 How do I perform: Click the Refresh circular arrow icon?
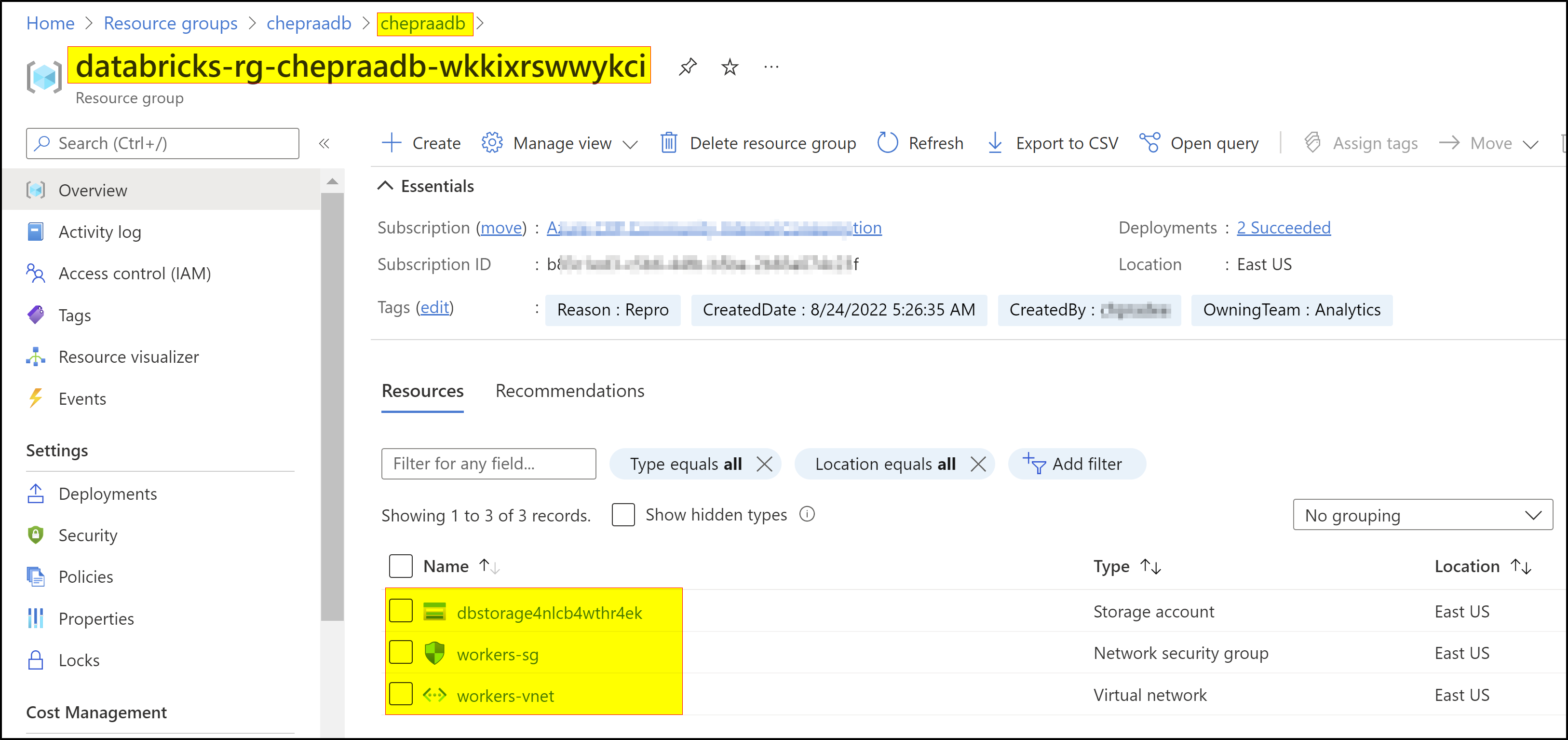pos(888,142)
